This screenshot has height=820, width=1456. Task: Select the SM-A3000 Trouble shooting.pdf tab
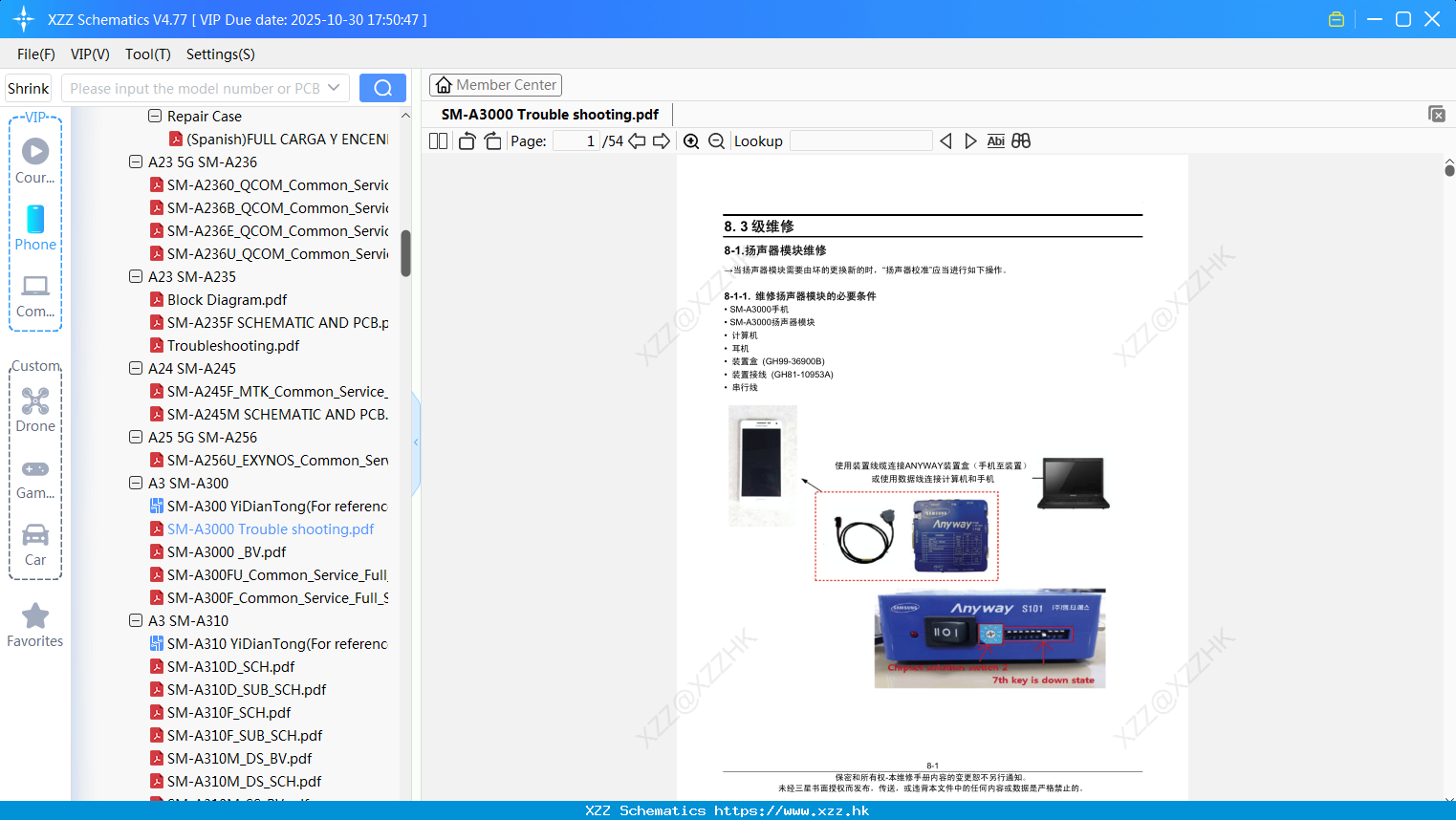coord(550,114)
